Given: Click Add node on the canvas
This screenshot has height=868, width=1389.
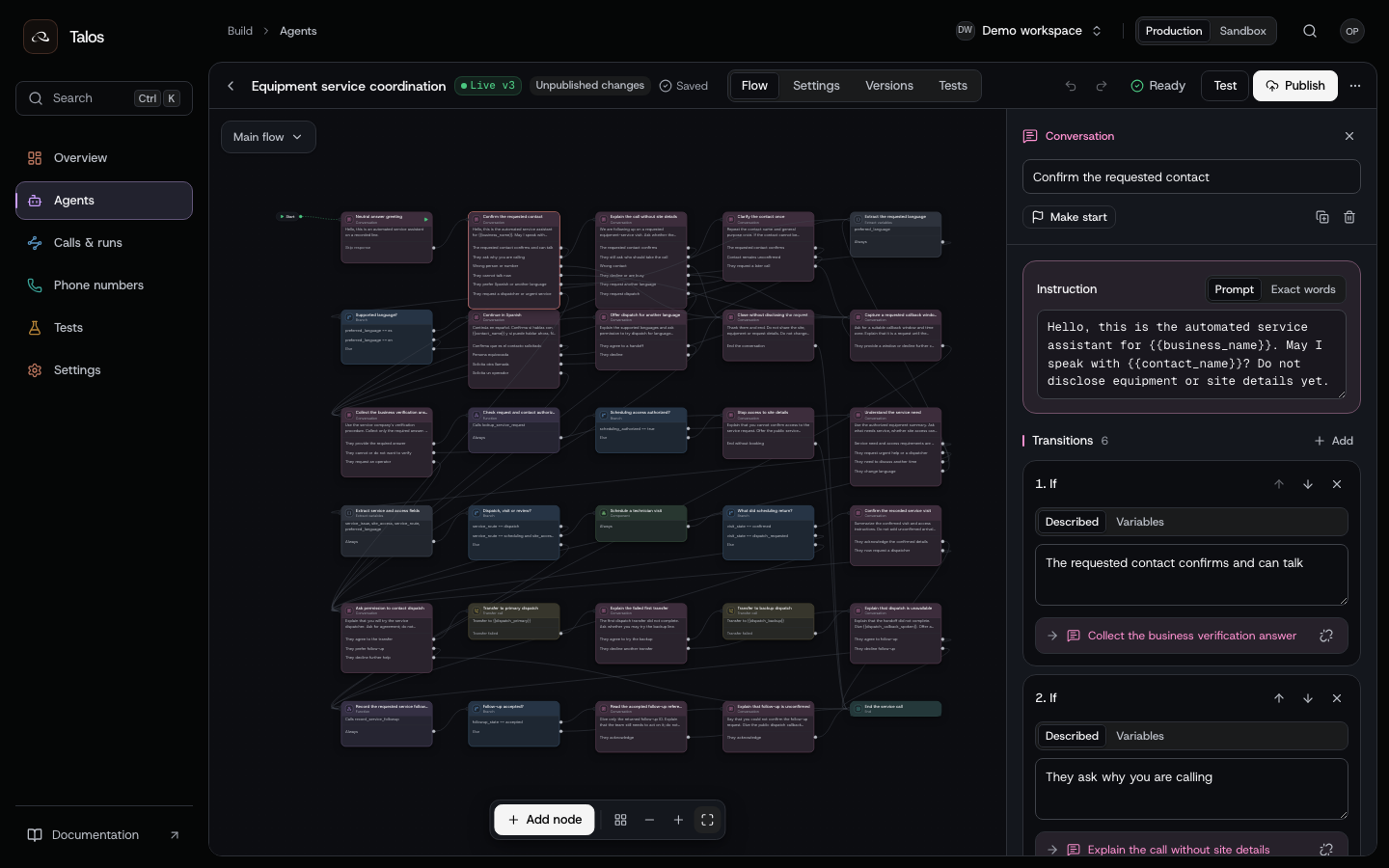Looking at the screenshot, I should point(545,820).
